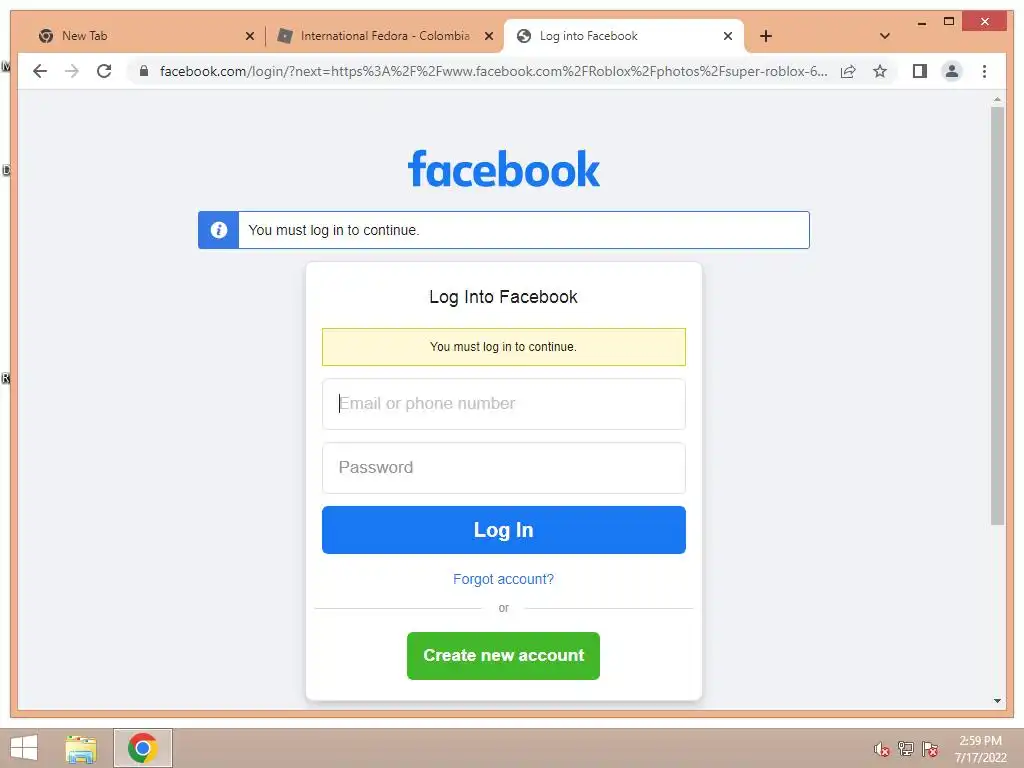Bookmark this page with the star icon
Screen dimensions: 1024x768
(880, 71)
